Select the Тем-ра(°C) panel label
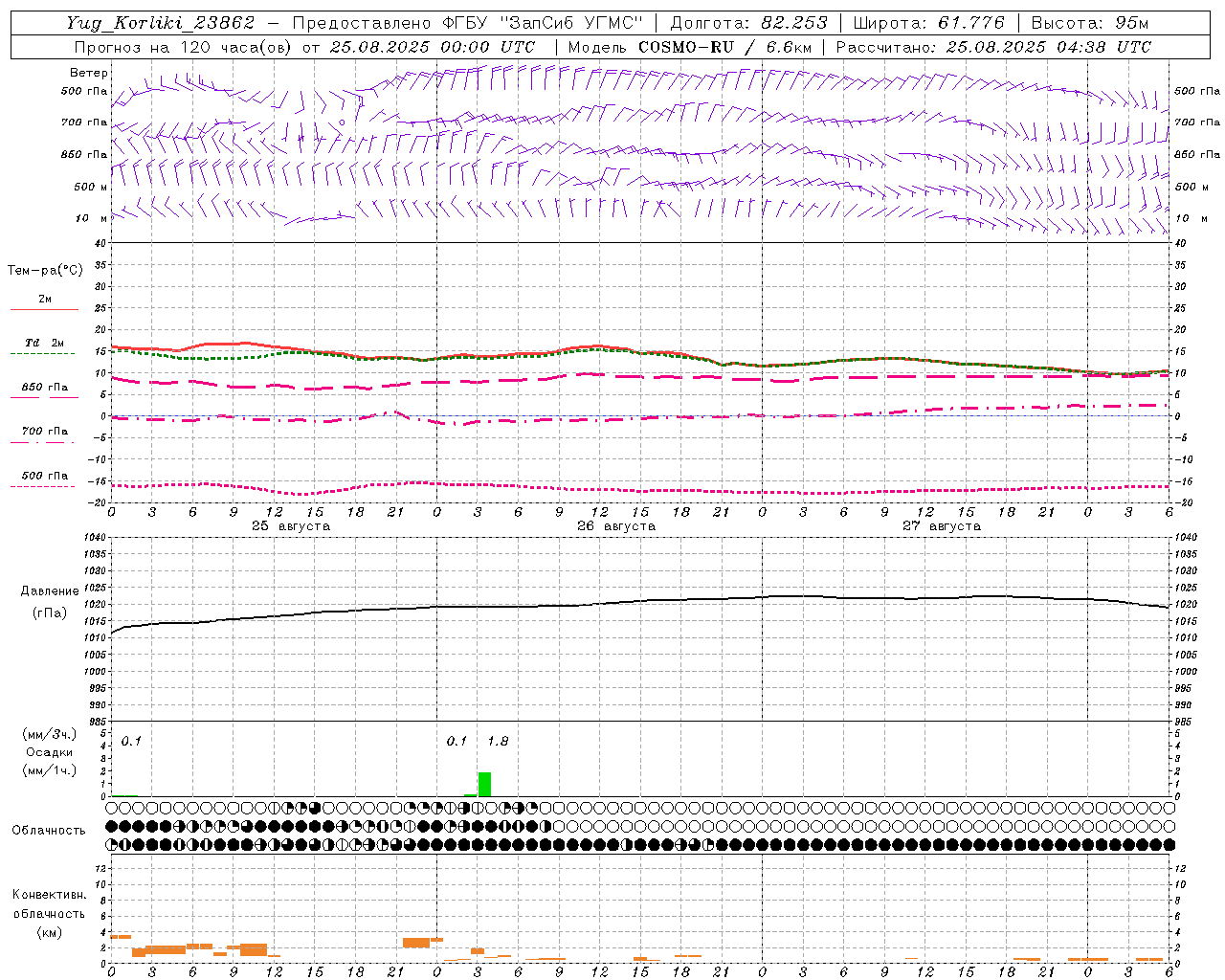 coord(45,271)
